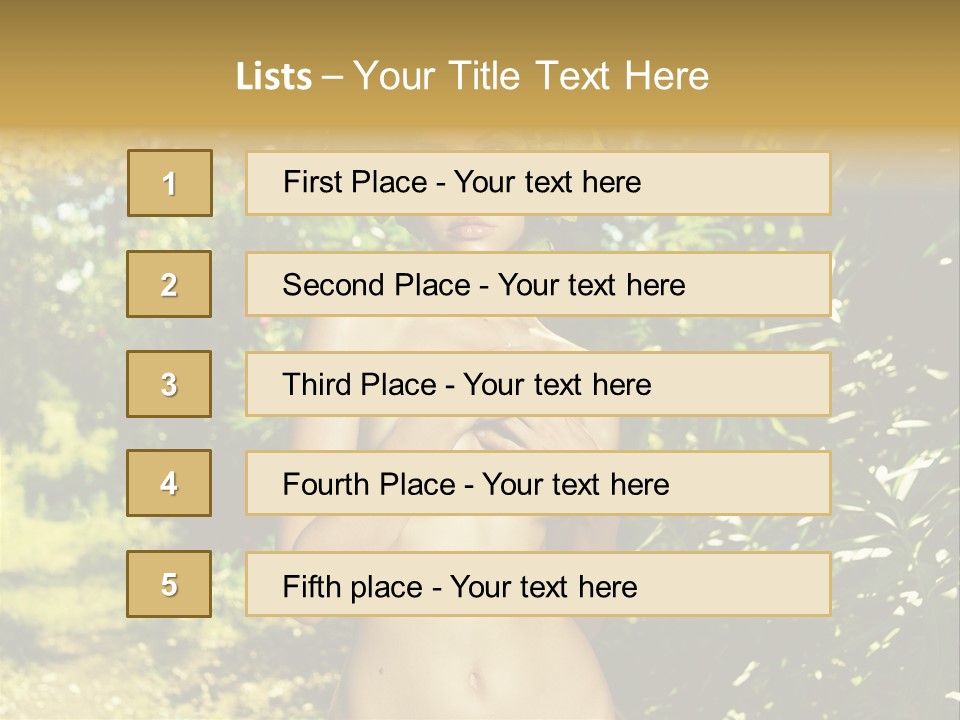Click the bold word "Lists" in the title
960x720 pixels.
coord(273,77)
